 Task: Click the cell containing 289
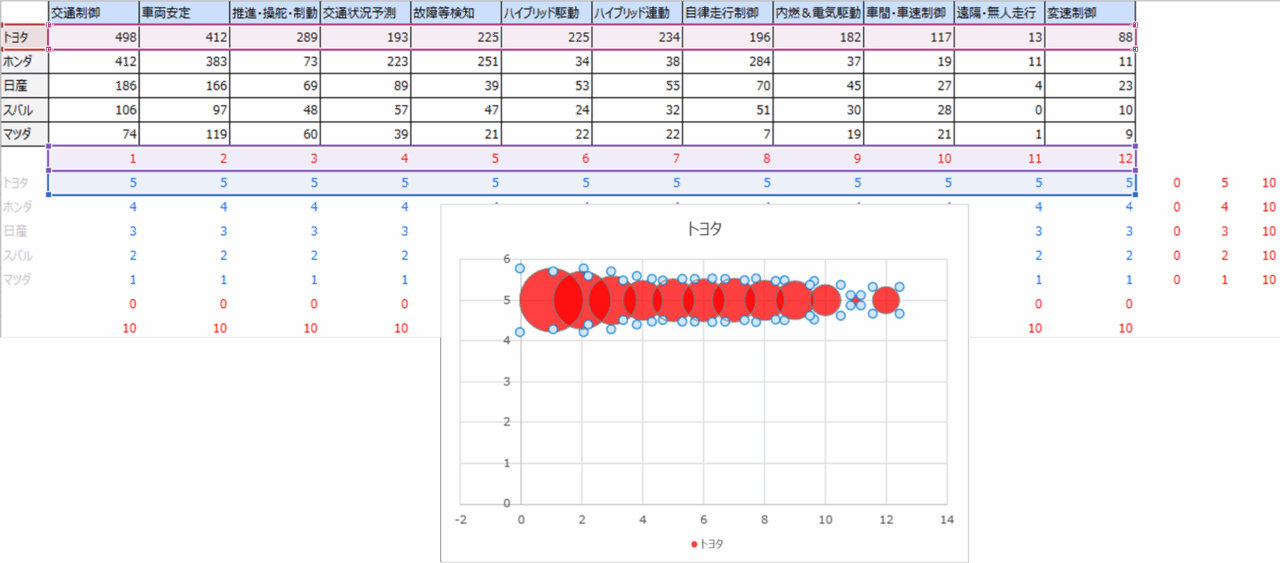click(275, 37)
